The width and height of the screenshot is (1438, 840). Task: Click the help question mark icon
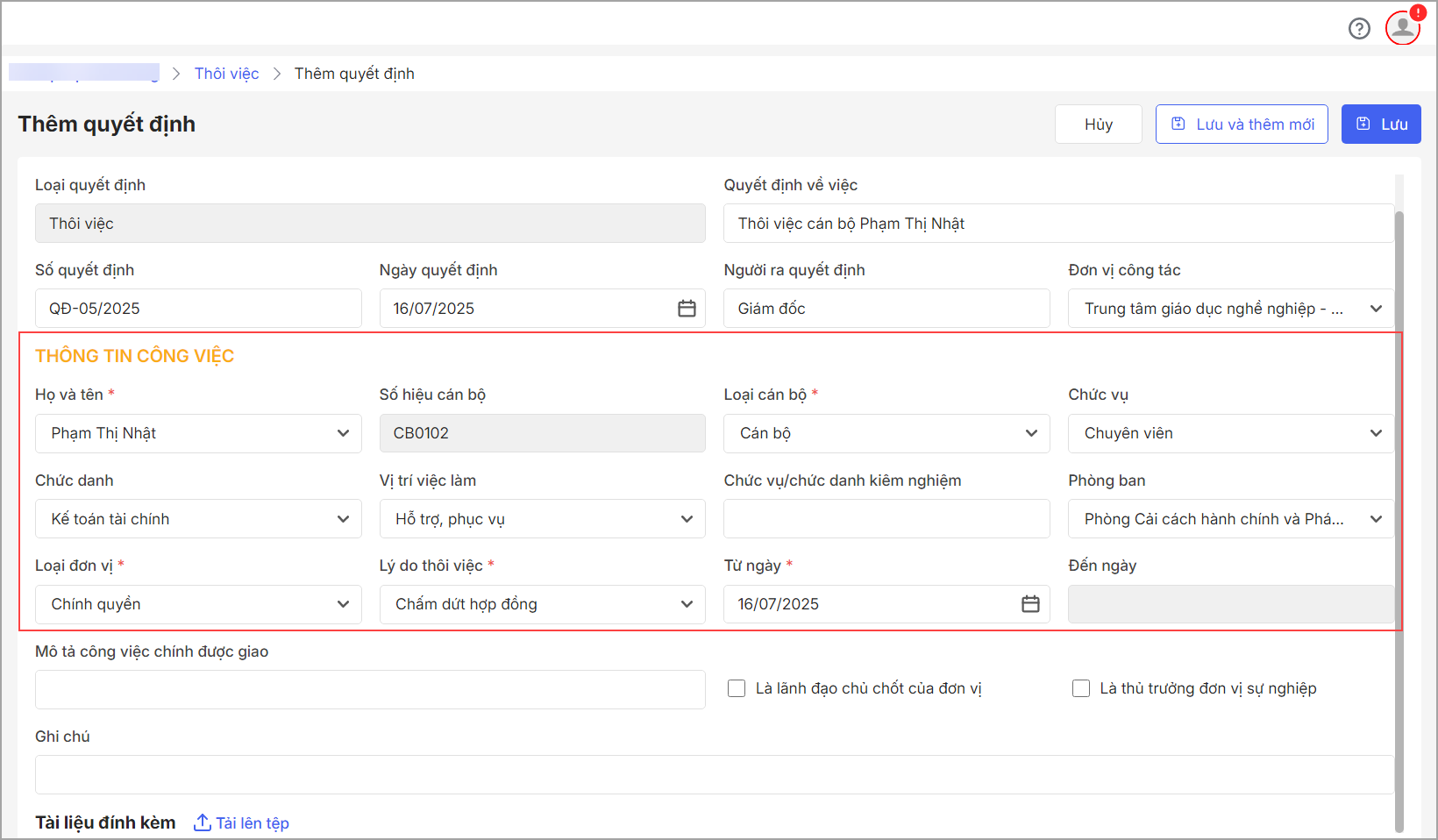coord(1359,29)
